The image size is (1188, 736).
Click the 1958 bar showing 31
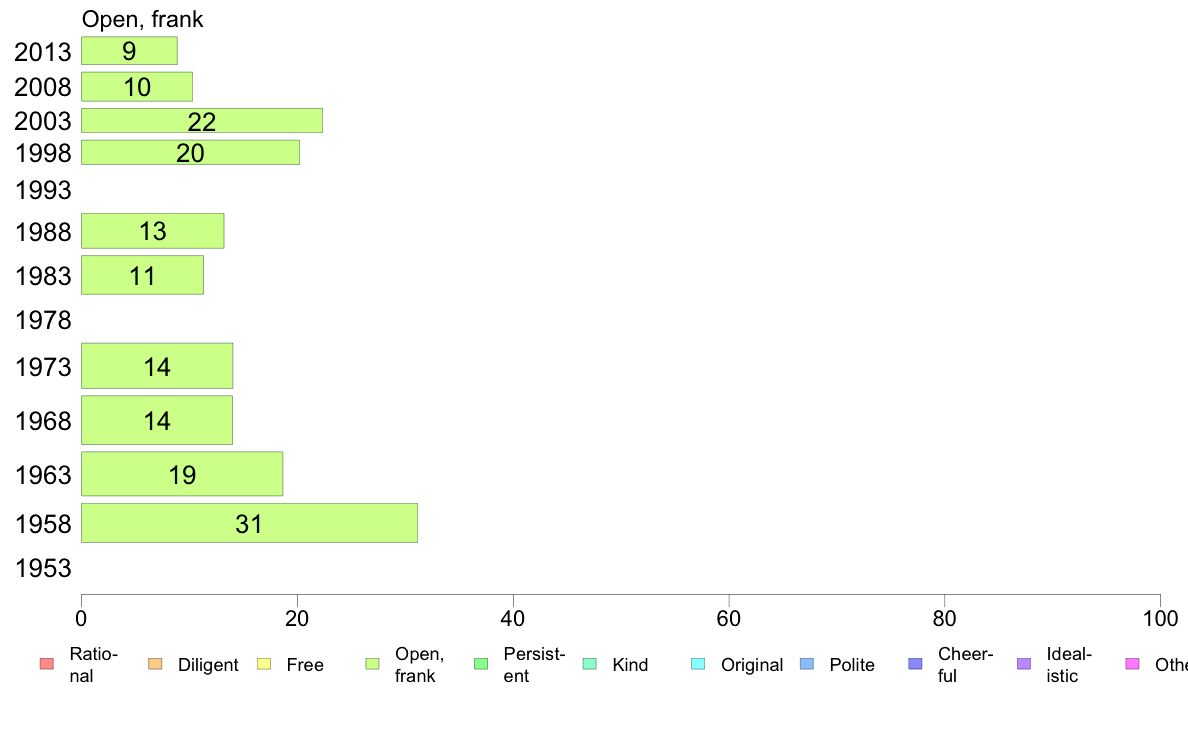point(249,523)
